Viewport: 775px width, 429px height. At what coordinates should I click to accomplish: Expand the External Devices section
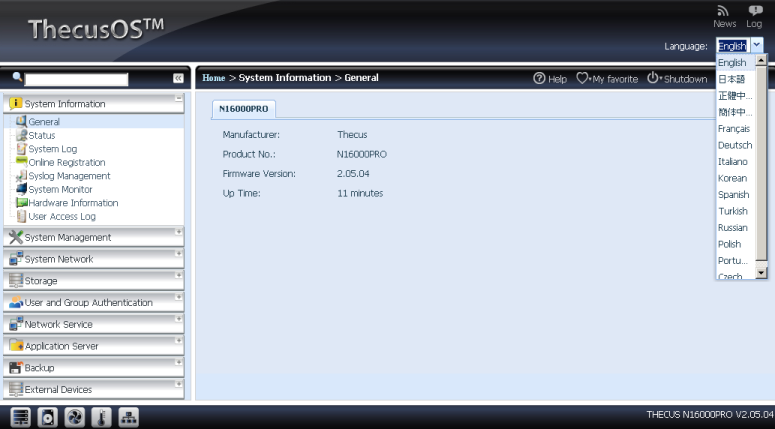click(x=178, y=384)
